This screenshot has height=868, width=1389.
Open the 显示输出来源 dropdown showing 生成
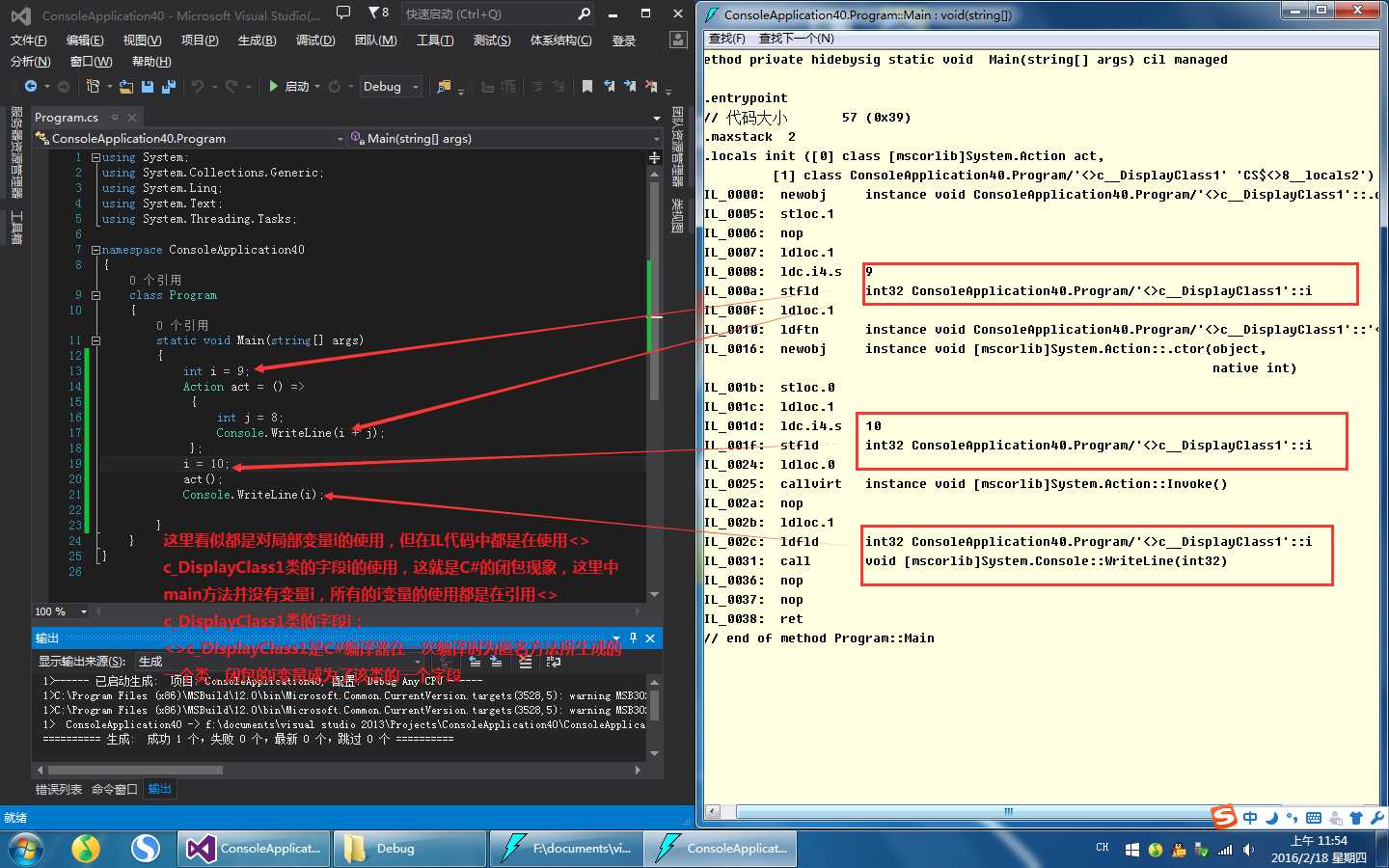point(280,662)
